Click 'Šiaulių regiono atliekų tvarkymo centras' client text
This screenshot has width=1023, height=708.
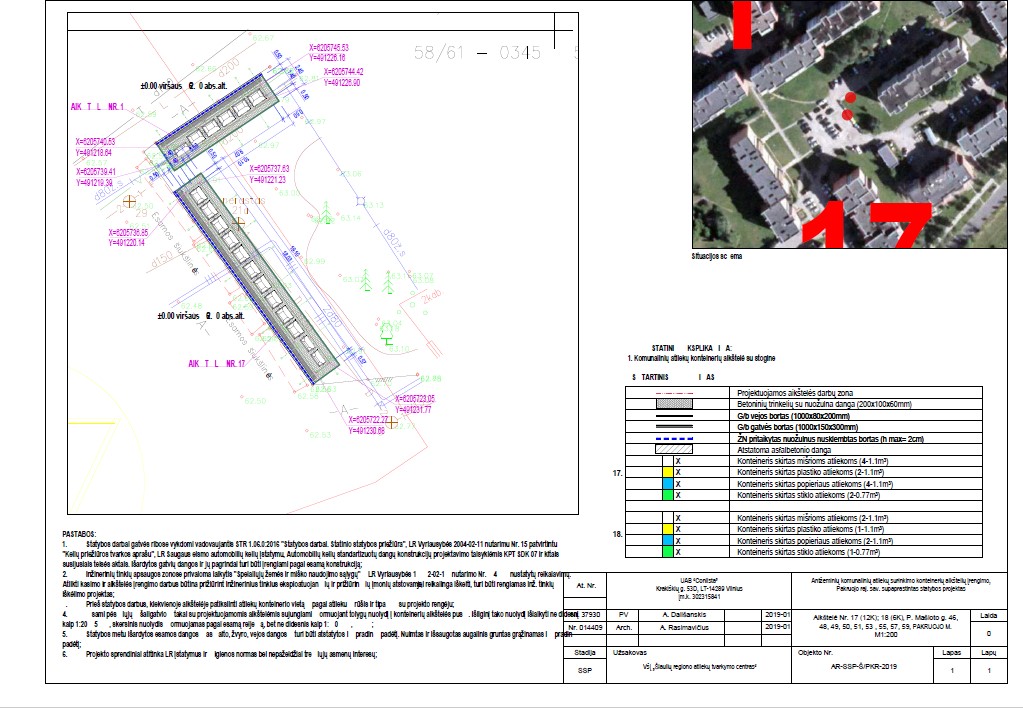(699, 667)
